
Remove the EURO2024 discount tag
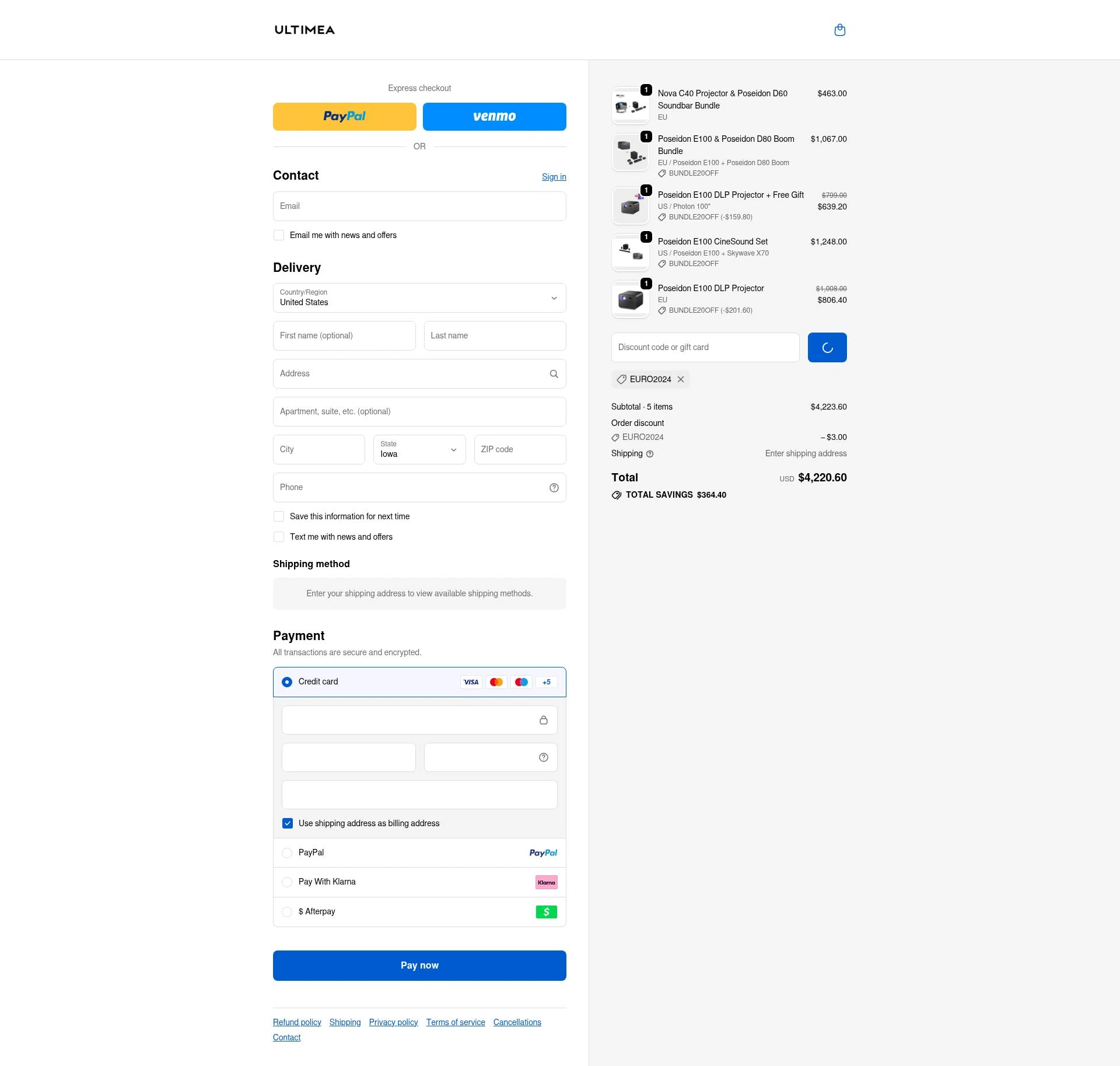pyautogui.click(x=681, y=379)
